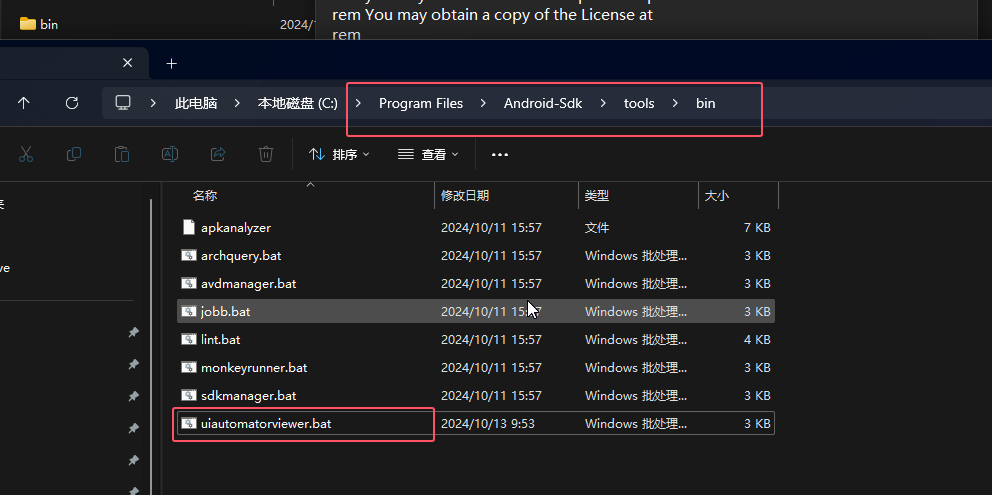992x495 pixels.
Task: Go to tools in the address bar
Action: (639, 103)
